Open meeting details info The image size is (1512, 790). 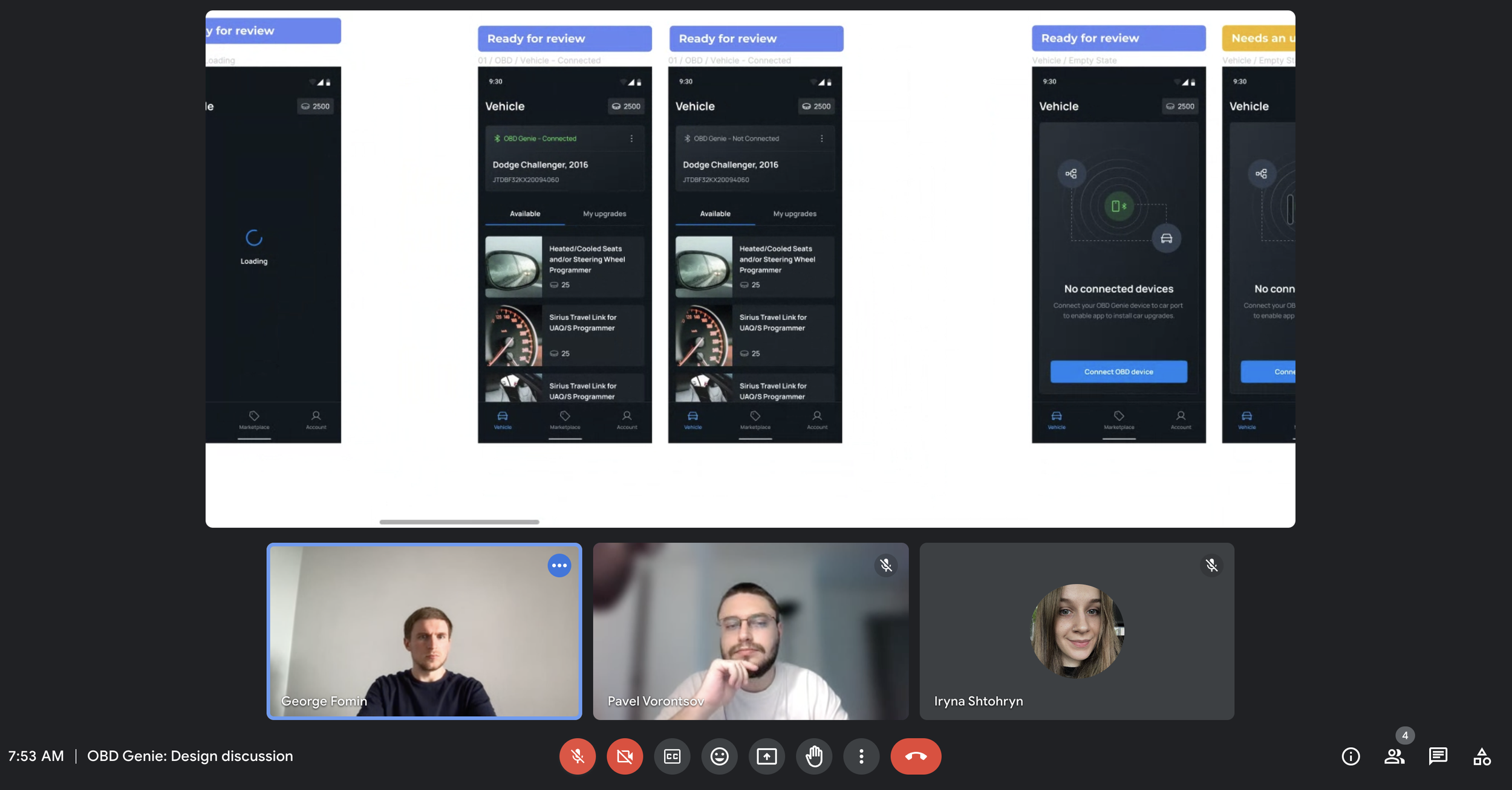point(1351,756)
